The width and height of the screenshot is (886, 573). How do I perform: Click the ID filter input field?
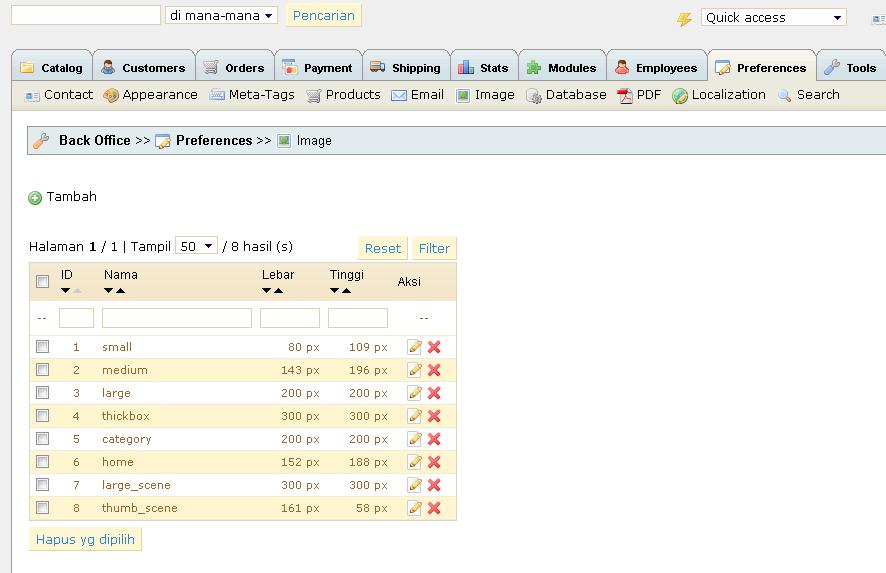[x=76, y=318]
